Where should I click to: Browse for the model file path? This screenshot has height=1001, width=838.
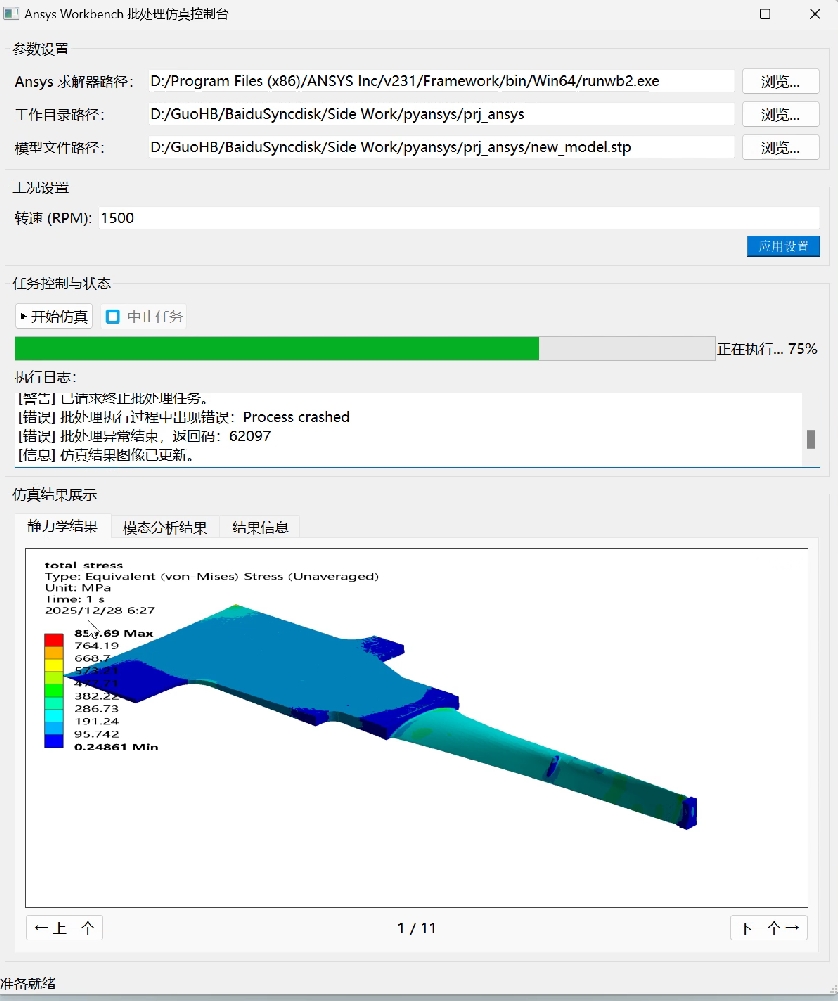(x=781, y=147)
